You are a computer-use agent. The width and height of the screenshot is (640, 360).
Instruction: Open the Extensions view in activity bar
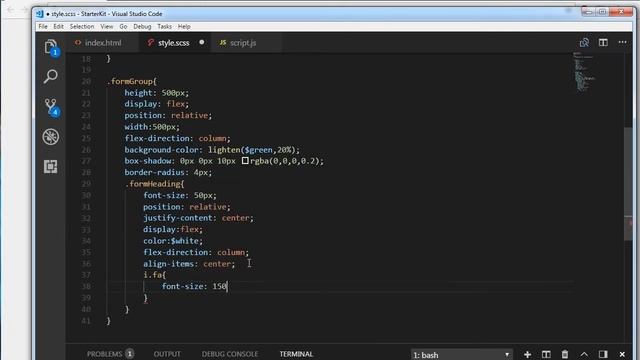point(51,167)
